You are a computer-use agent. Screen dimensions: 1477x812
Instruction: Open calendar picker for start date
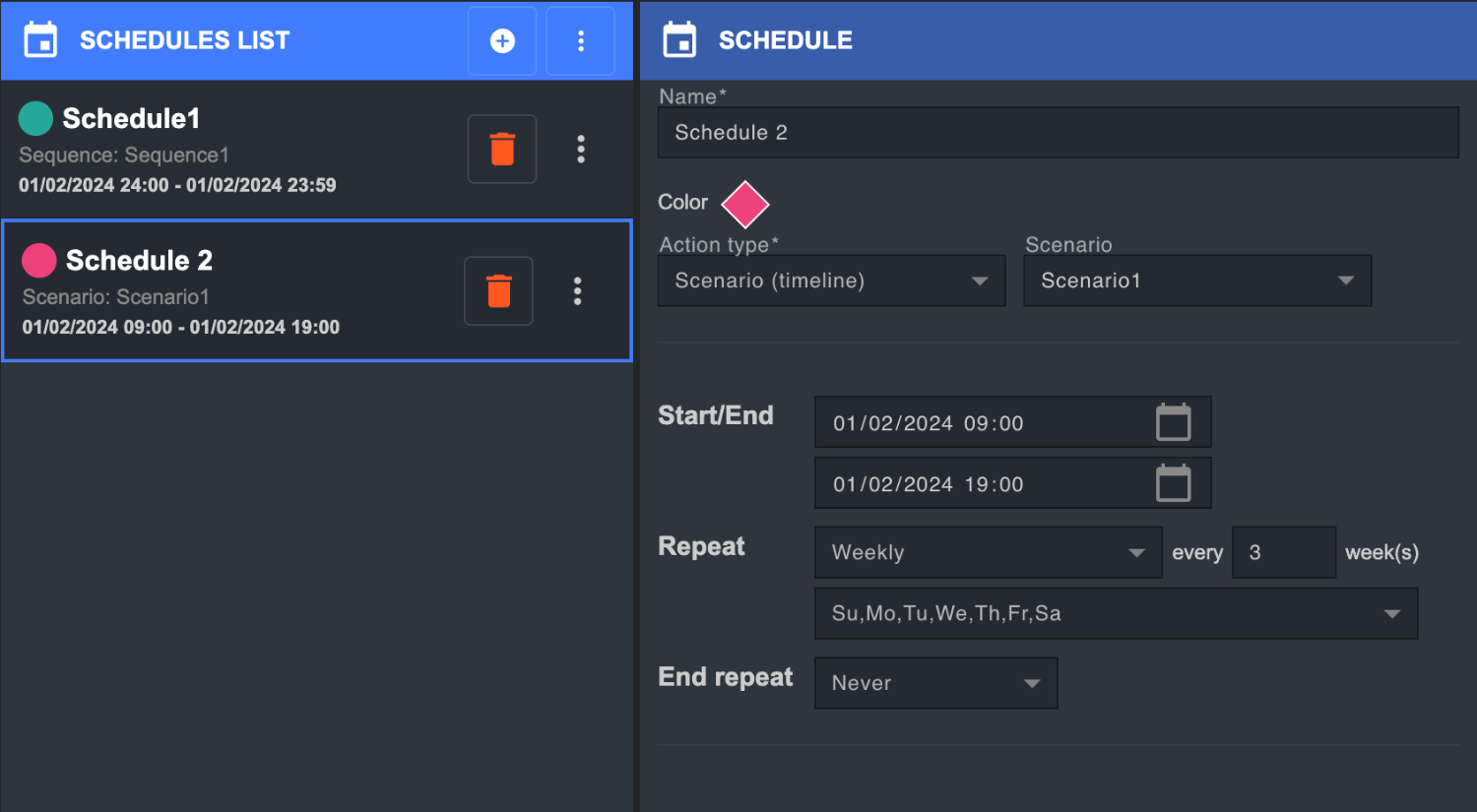(x=1173, y=422)
